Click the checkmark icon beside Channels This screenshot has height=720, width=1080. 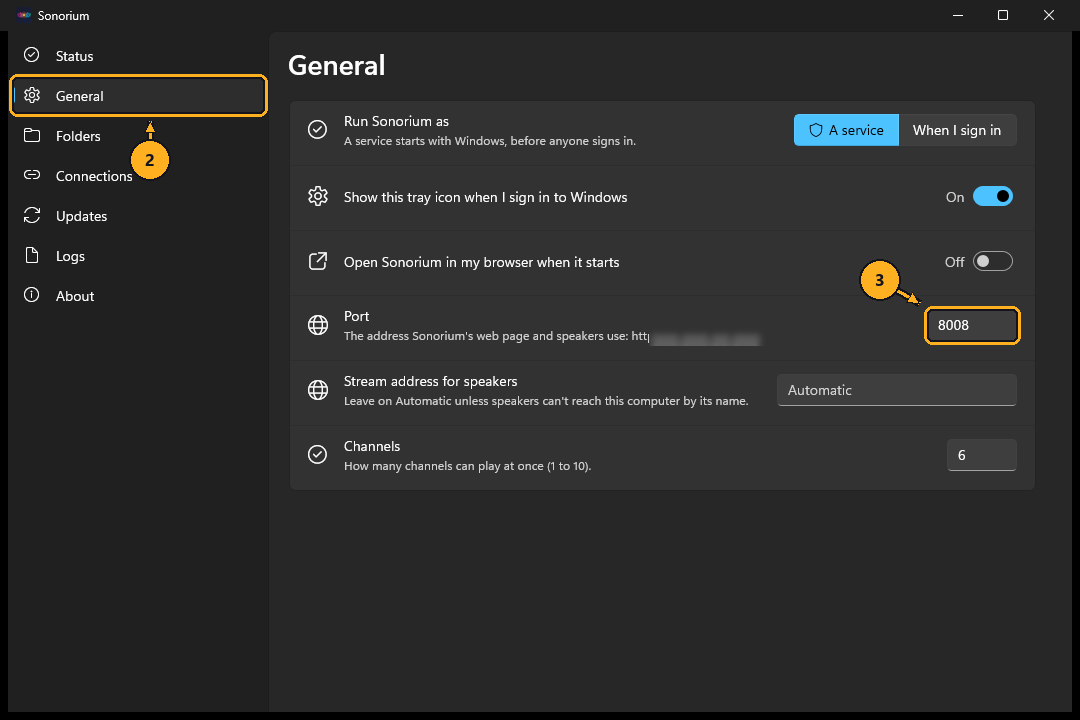[x=318, y=455]
